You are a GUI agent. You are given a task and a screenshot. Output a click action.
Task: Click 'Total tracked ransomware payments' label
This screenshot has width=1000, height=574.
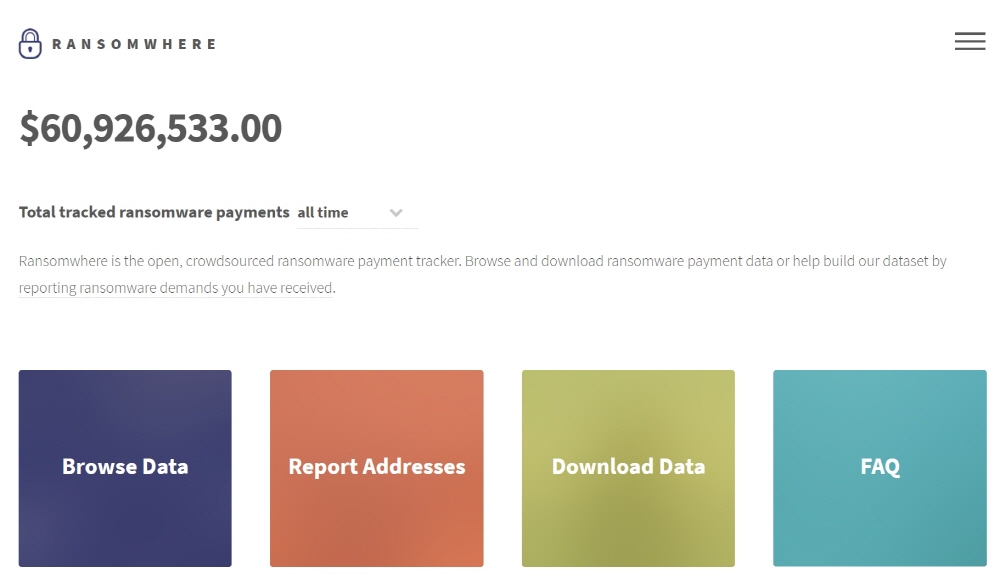click(154, 212)
